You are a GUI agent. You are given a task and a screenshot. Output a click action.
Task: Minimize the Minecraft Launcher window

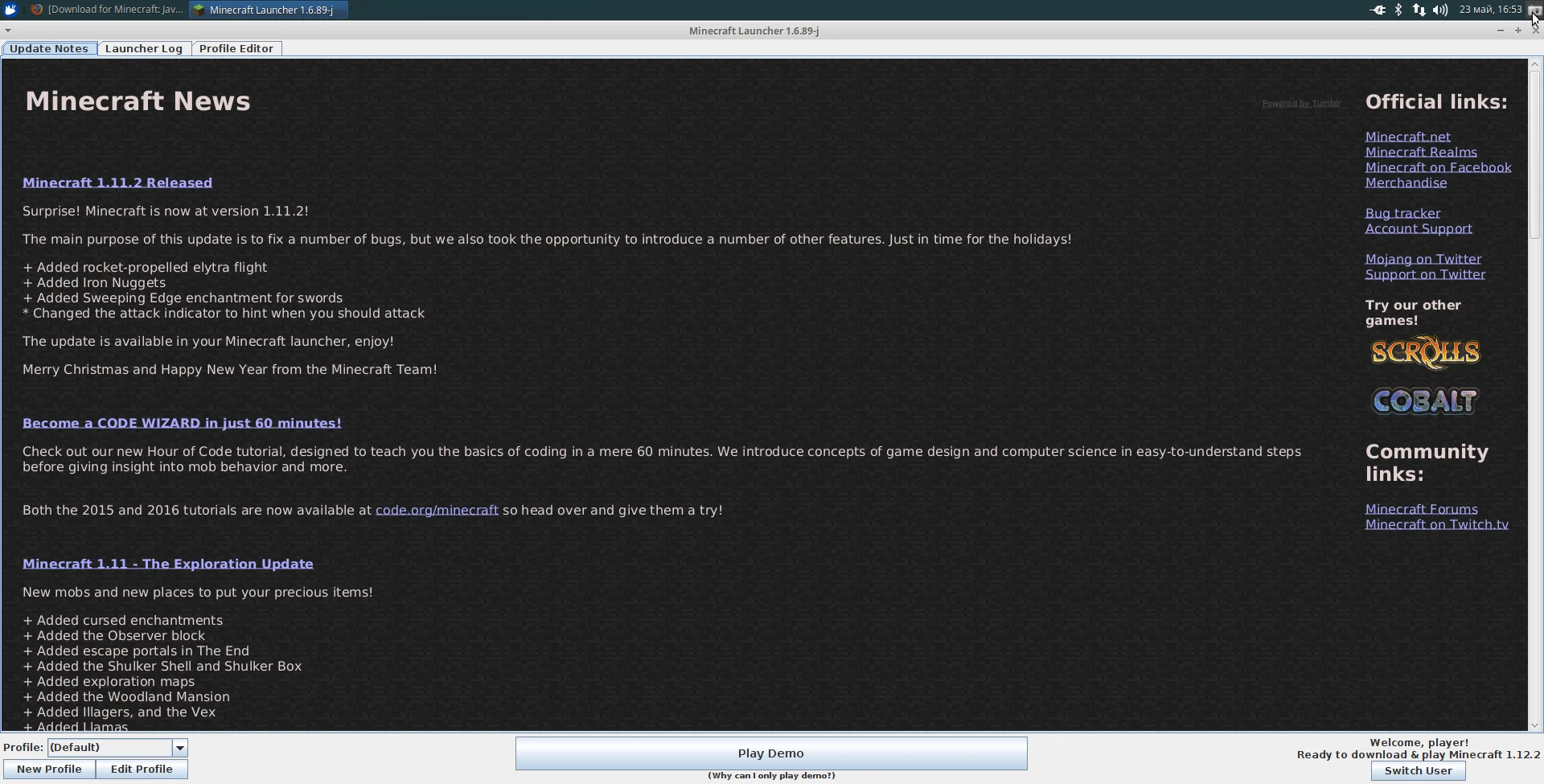pyautogui.click(x=1501, y=31)
